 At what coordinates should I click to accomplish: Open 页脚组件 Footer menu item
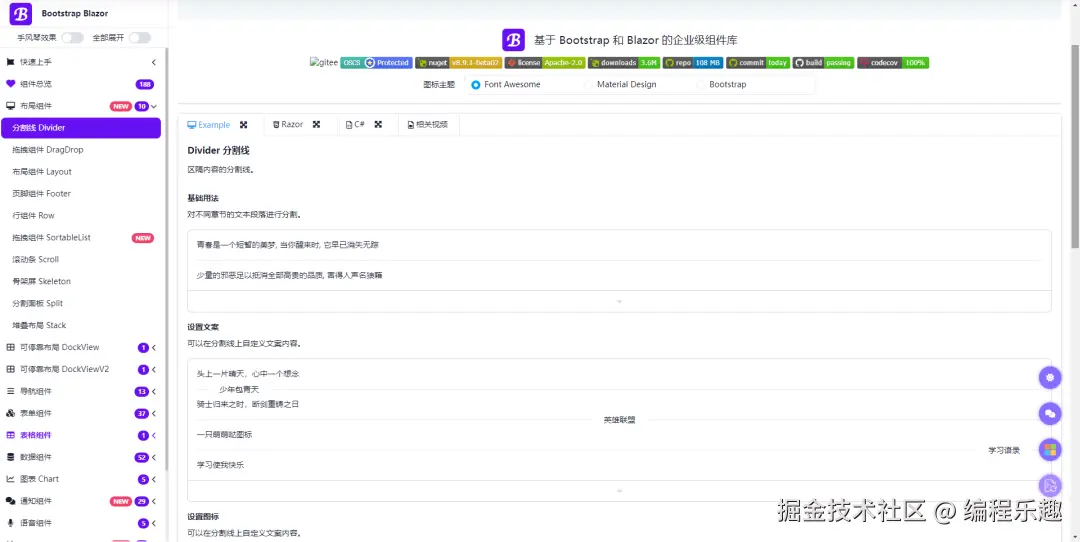[x=81, y=194]
